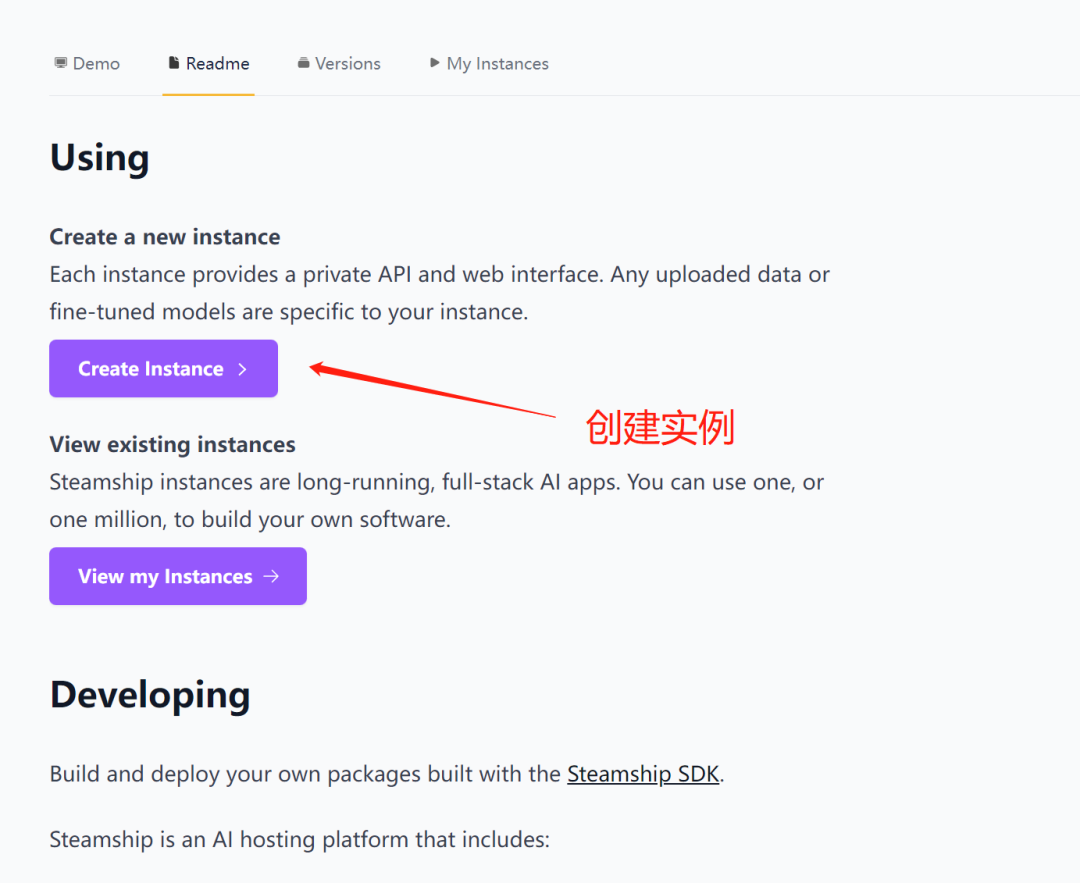This screenshot has height=883, width=1080.
Task: Click the arrow inside View my Instances button
Action: pyautogui.click(x=271, y=576)
